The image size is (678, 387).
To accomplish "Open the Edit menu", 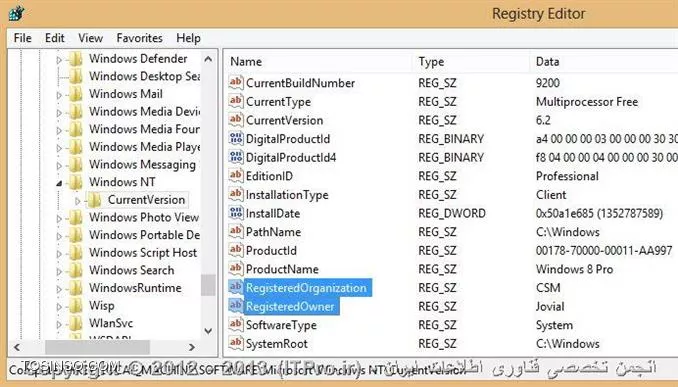I will [x=54, y=38].
